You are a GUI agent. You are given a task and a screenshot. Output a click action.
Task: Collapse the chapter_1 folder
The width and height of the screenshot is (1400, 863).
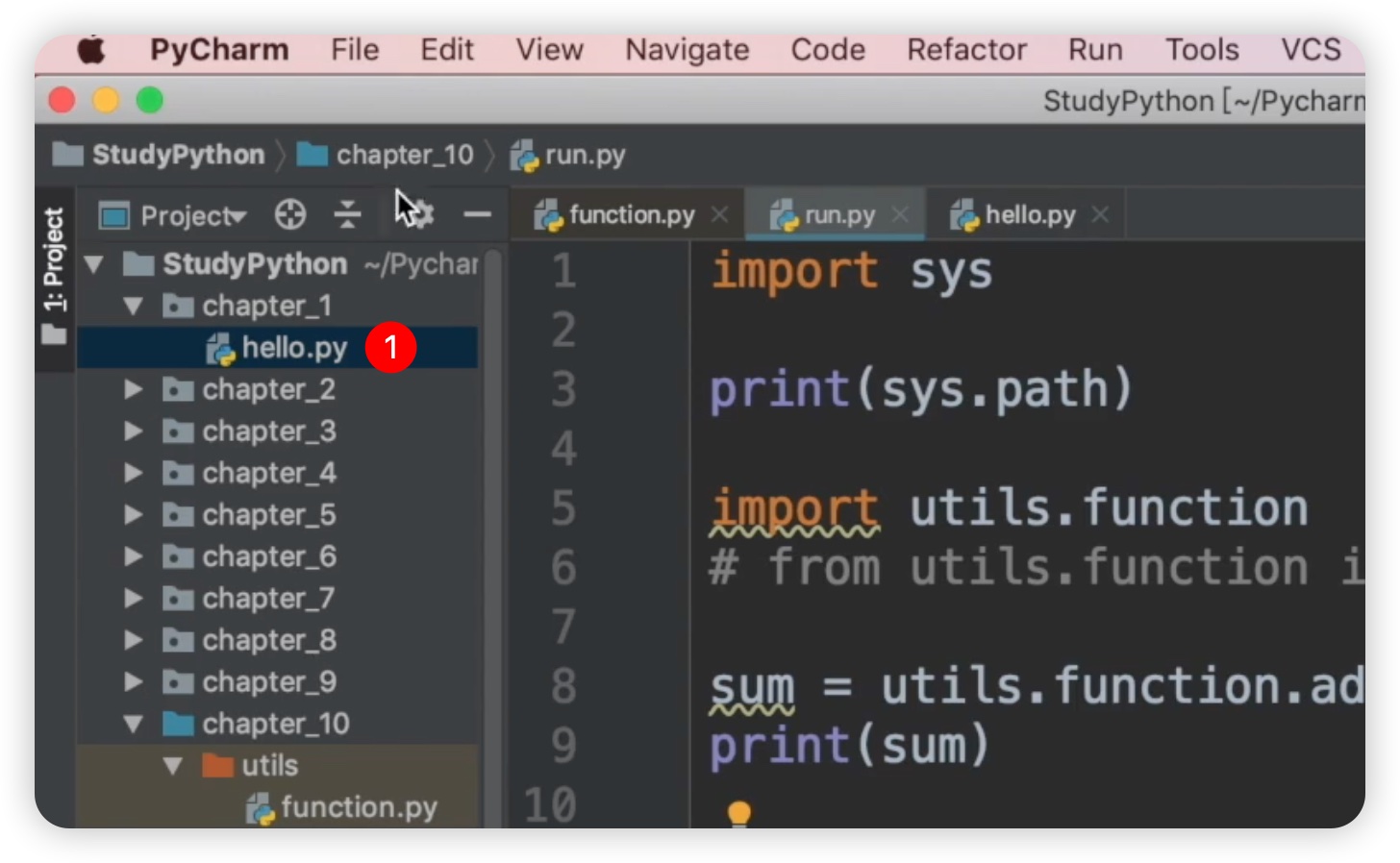[x=133, y=307]
